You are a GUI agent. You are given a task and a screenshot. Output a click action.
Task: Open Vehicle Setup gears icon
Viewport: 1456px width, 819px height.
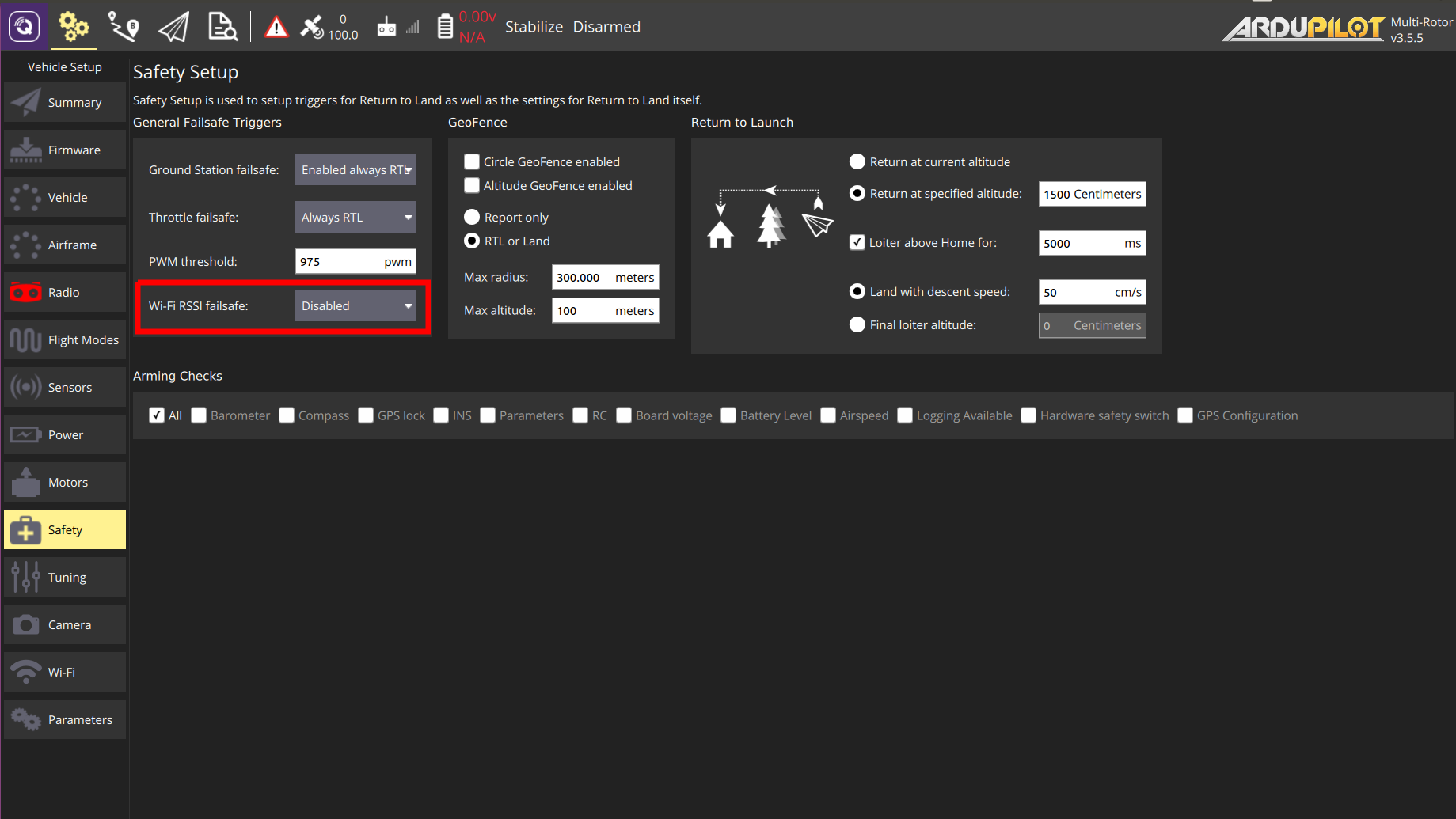point(74,26)
